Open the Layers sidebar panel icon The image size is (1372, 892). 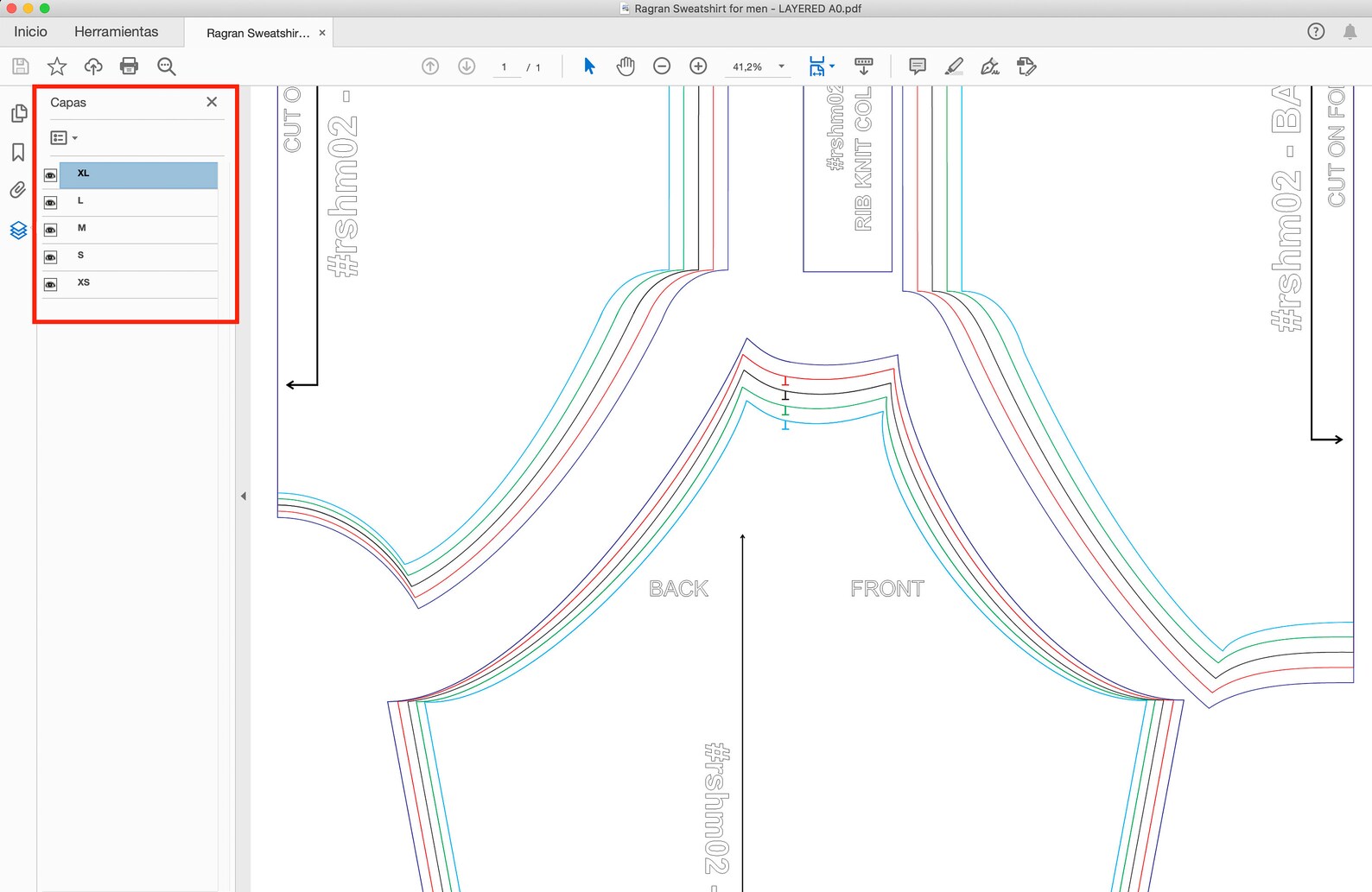point(18,230)
